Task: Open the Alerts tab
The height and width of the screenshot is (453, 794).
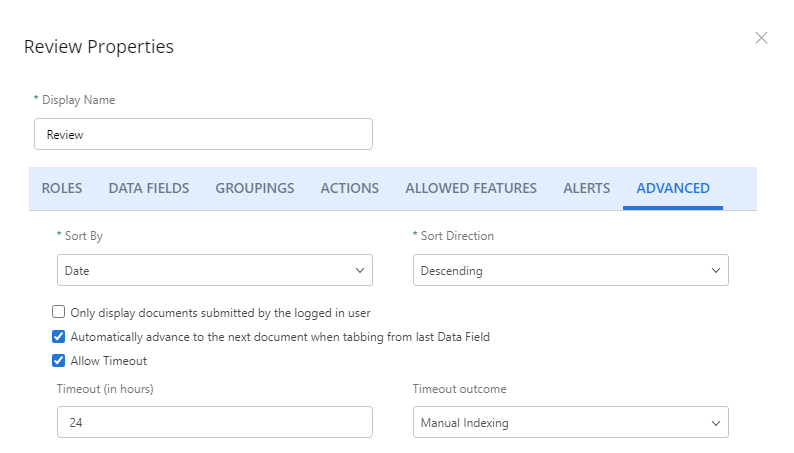Action: pyautogui.click(x=586, y=188)
